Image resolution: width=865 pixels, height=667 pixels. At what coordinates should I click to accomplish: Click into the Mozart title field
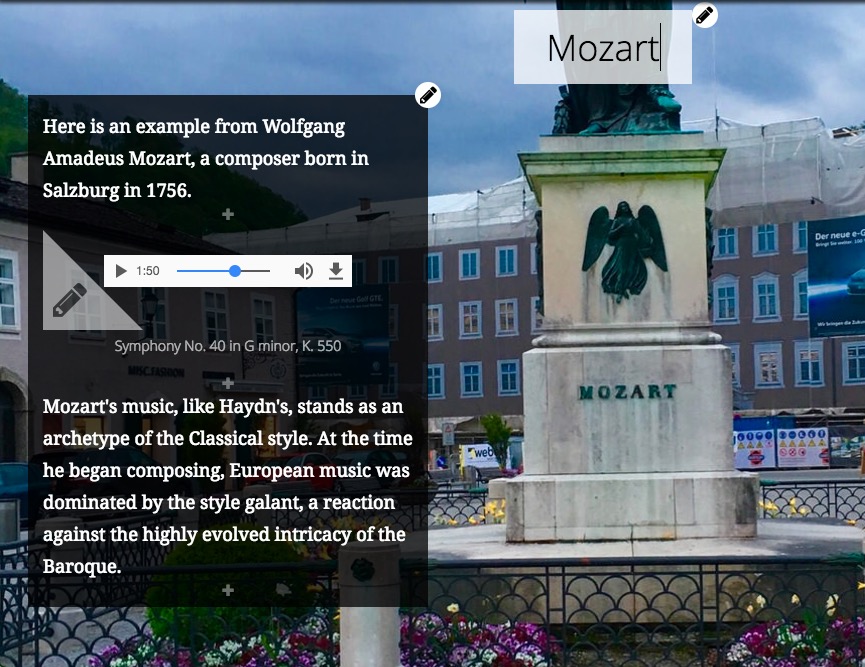603,47
